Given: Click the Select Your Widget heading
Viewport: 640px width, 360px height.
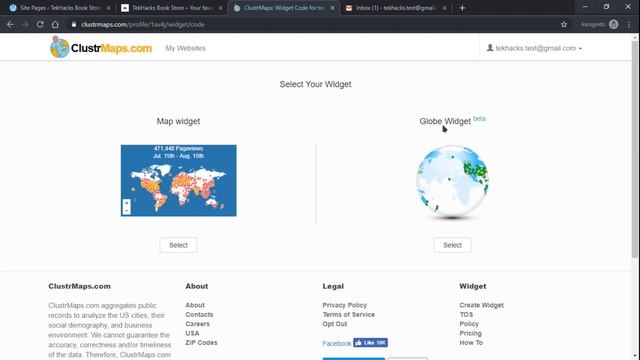Looking at the screenshot, I should (x=316, y=84).
